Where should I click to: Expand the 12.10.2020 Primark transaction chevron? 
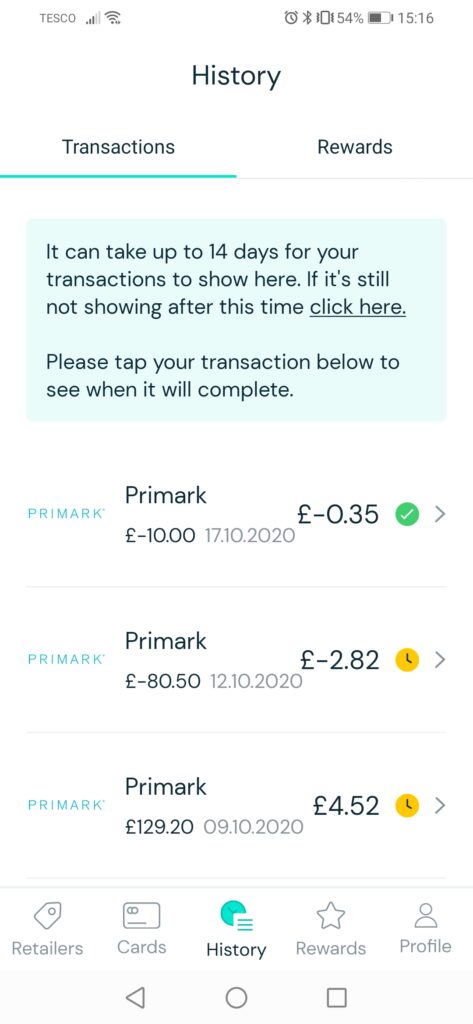pos(440,660)
